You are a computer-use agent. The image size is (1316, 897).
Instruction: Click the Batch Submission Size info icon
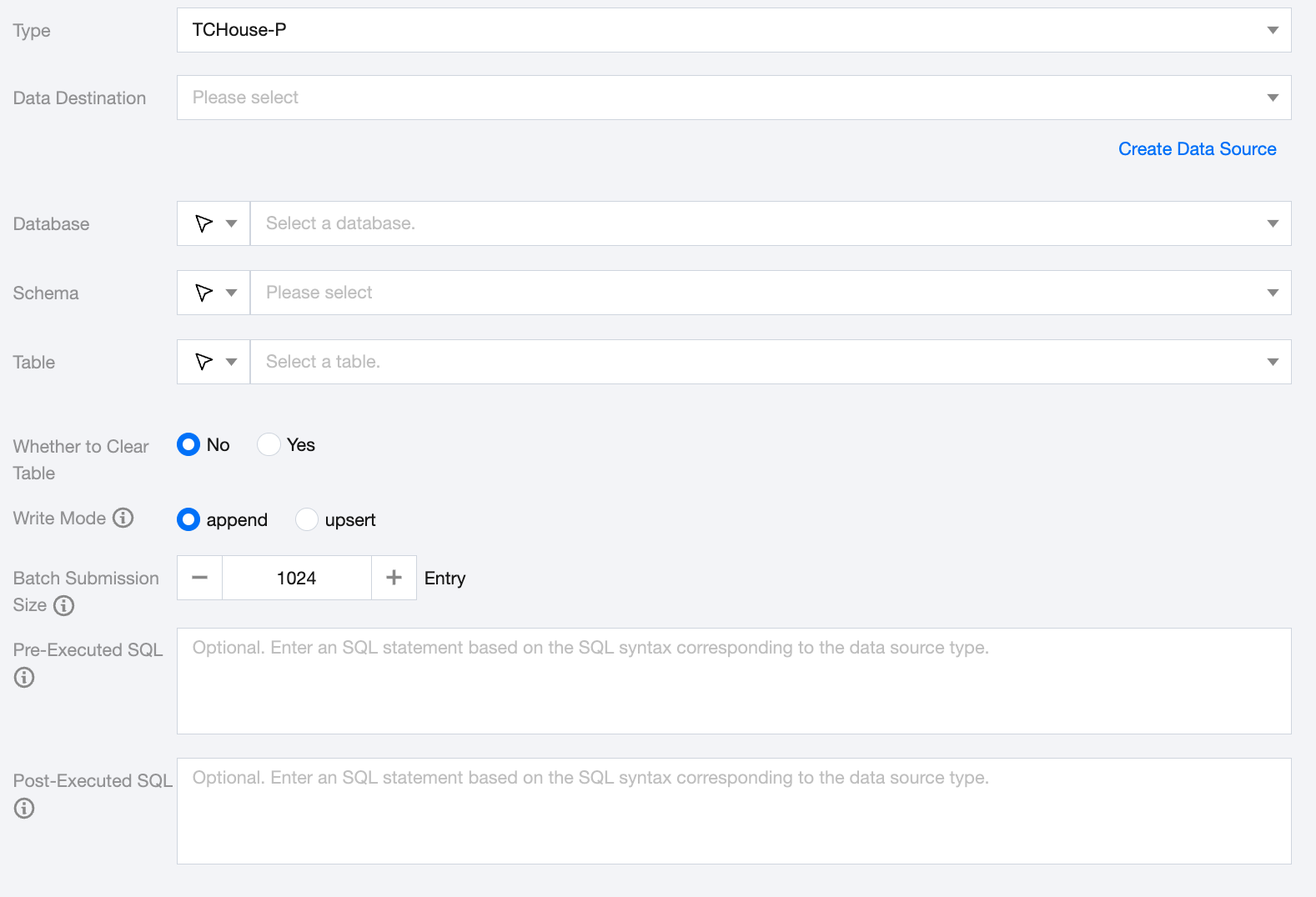click(64, 605)
